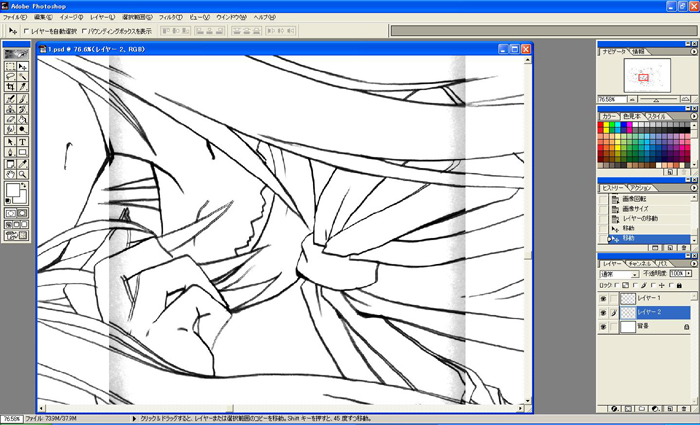This screenshot has height=425, width=700.
Task: Create a new layer in Layers panel
Action: [670, 408]
